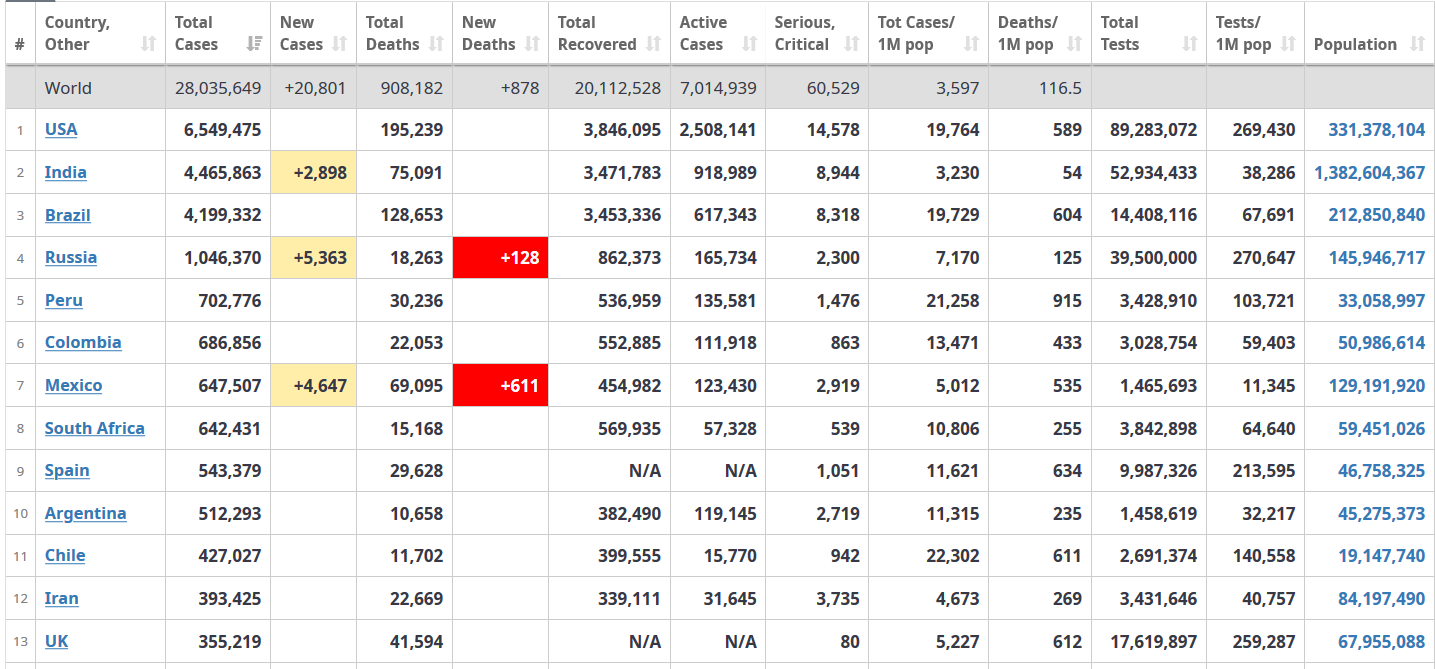This screenshot has height=669, width=1435.
Task: Open the India country page
Action: click(x=66, y=172)
